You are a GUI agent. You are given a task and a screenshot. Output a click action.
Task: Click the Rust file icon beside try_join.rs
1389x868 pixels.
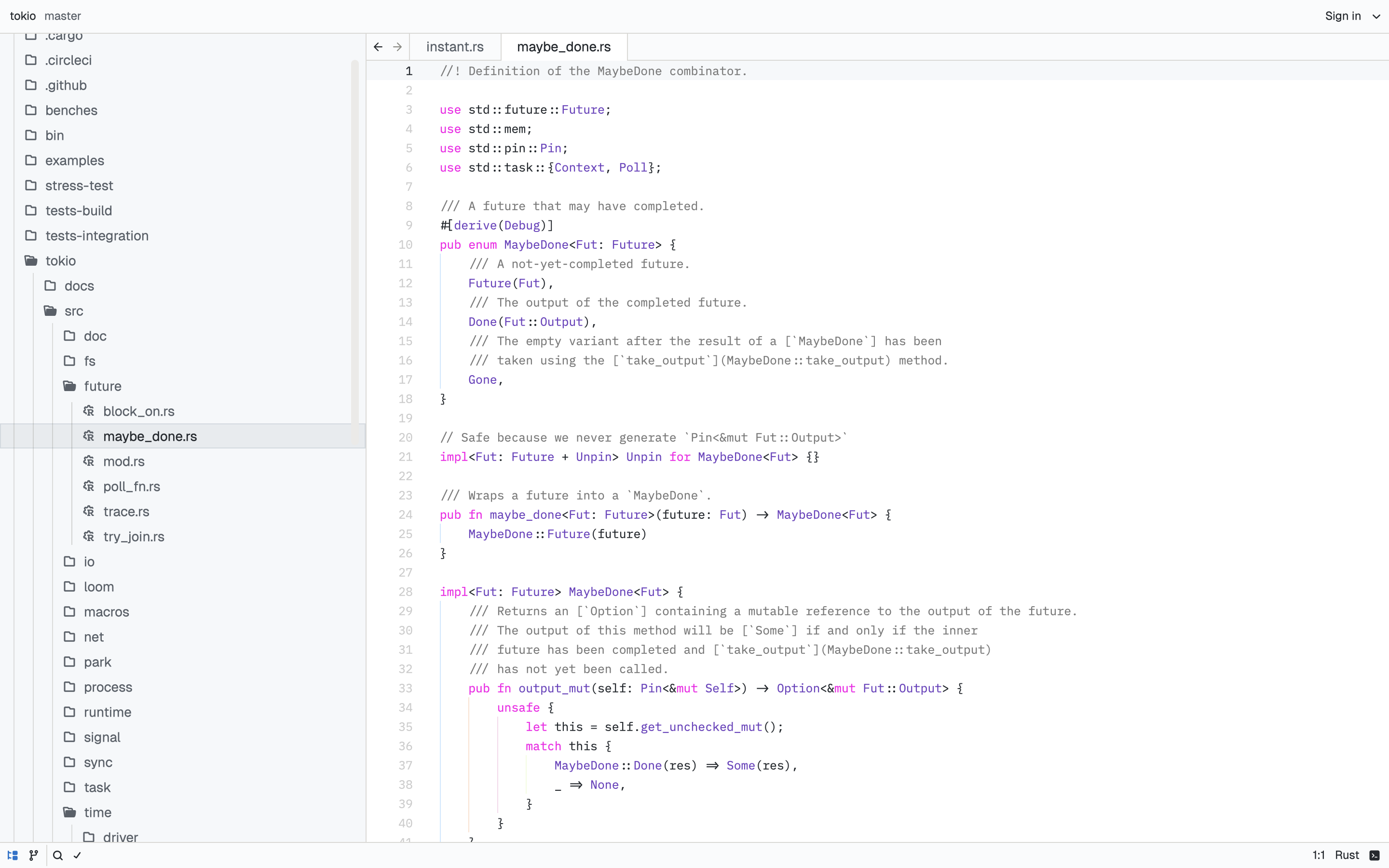tap(88, 536)
